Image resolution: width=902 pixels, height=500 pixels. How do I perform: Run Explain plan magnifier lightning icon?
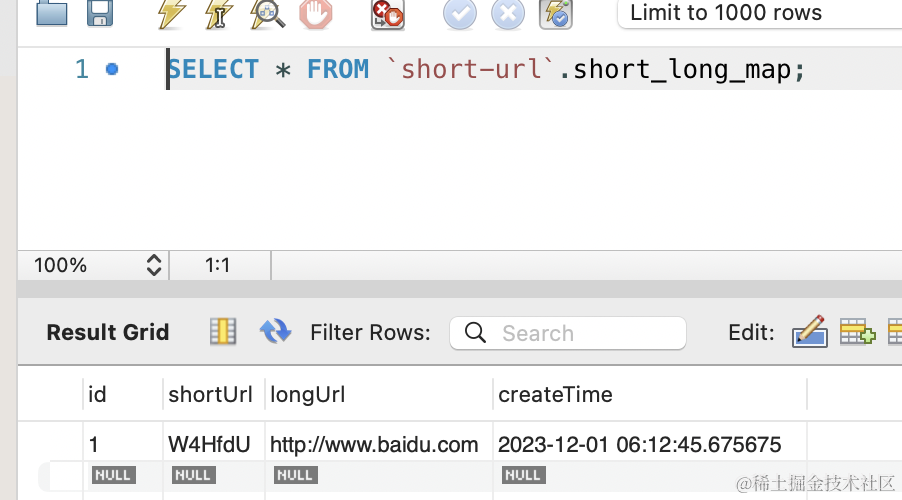267,14
